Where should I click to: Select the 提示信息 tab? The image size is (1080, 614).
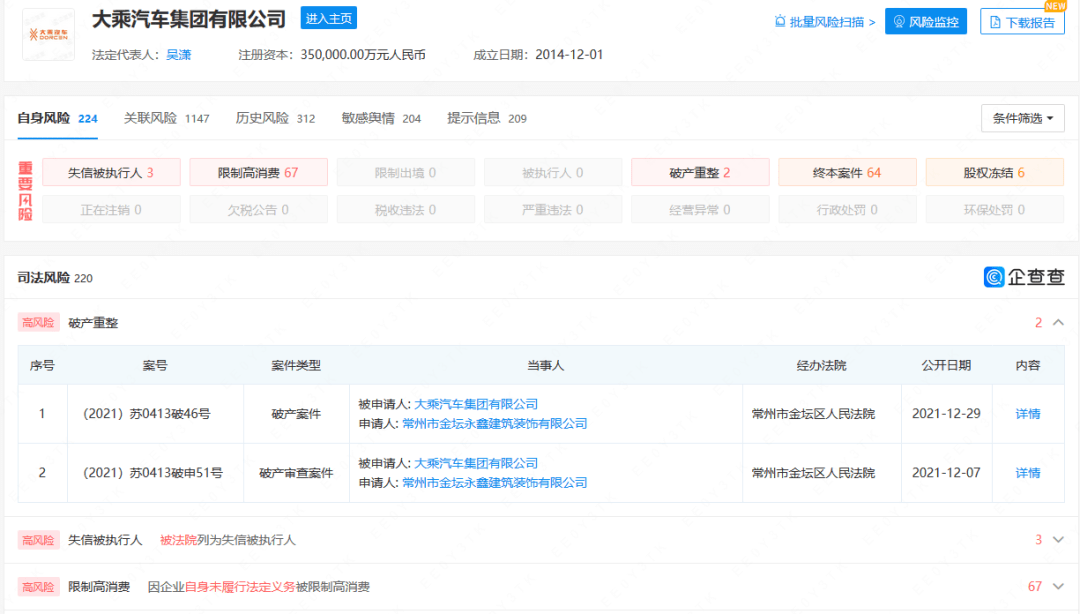click(487, 119)
